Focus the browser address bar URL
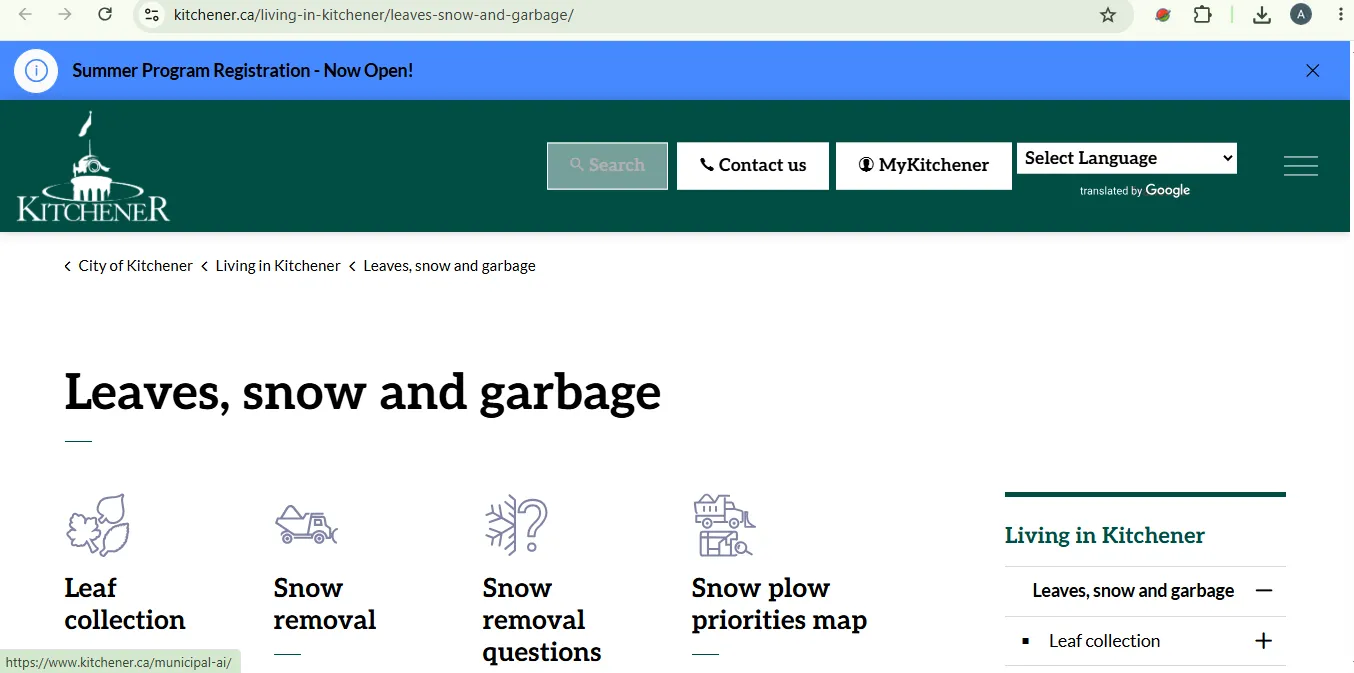The image size is (1354, 673). pos(374,15)
